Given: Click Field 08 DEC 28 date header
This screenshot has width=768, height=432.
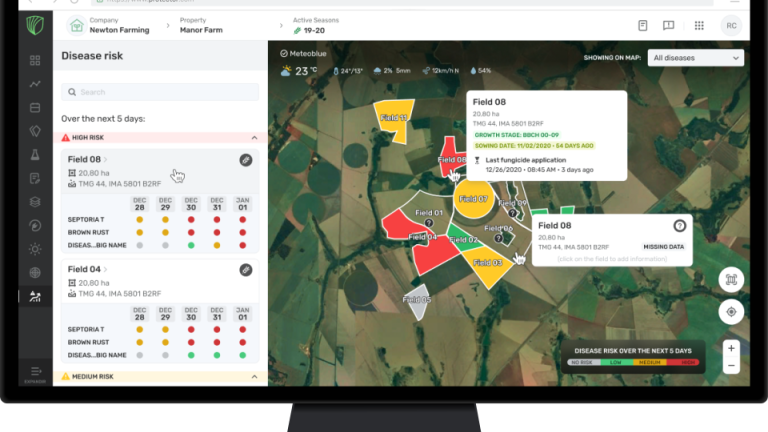Looking at the screenshot, I should point(140,204).
